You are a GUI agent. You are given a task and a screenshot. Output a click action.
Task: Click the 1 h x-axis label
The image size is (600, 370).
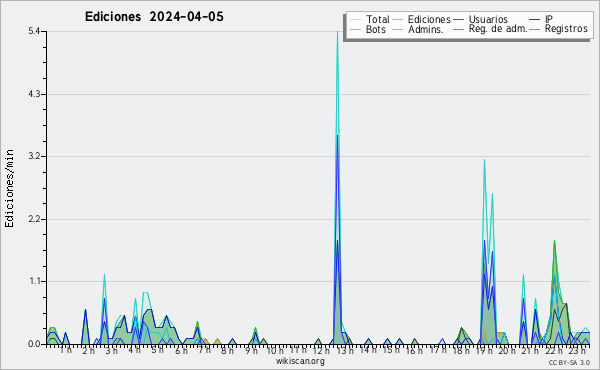click(x=65, y=350)
